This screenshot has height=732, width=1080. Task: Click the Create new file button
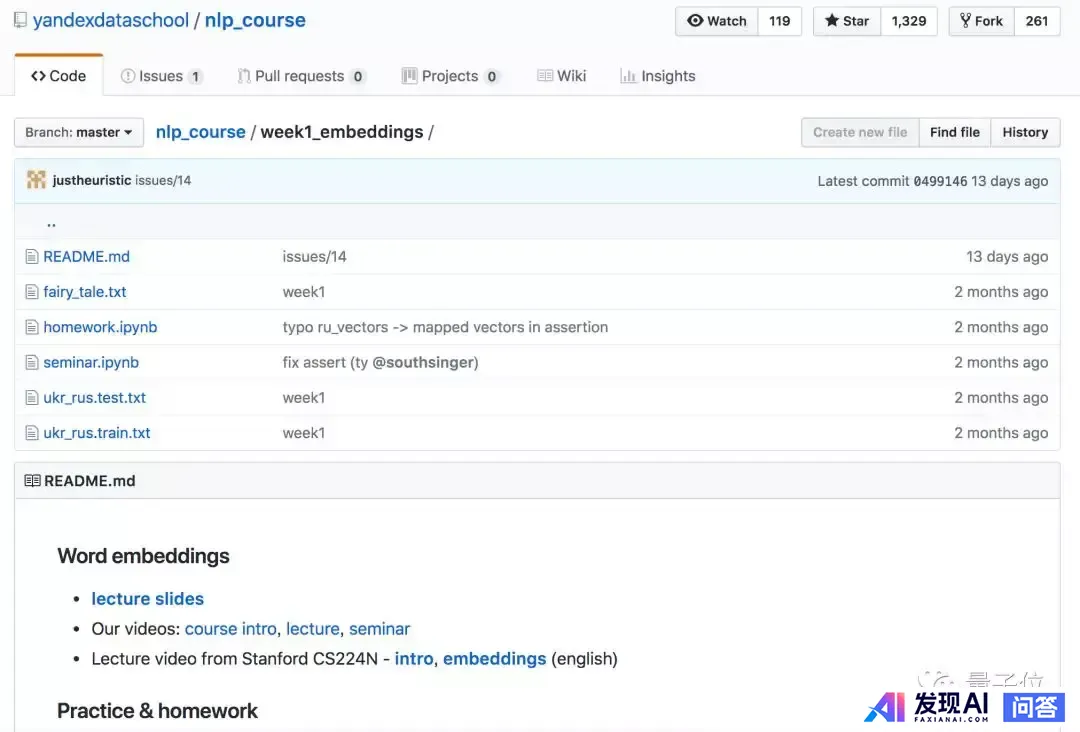(860, 132)
